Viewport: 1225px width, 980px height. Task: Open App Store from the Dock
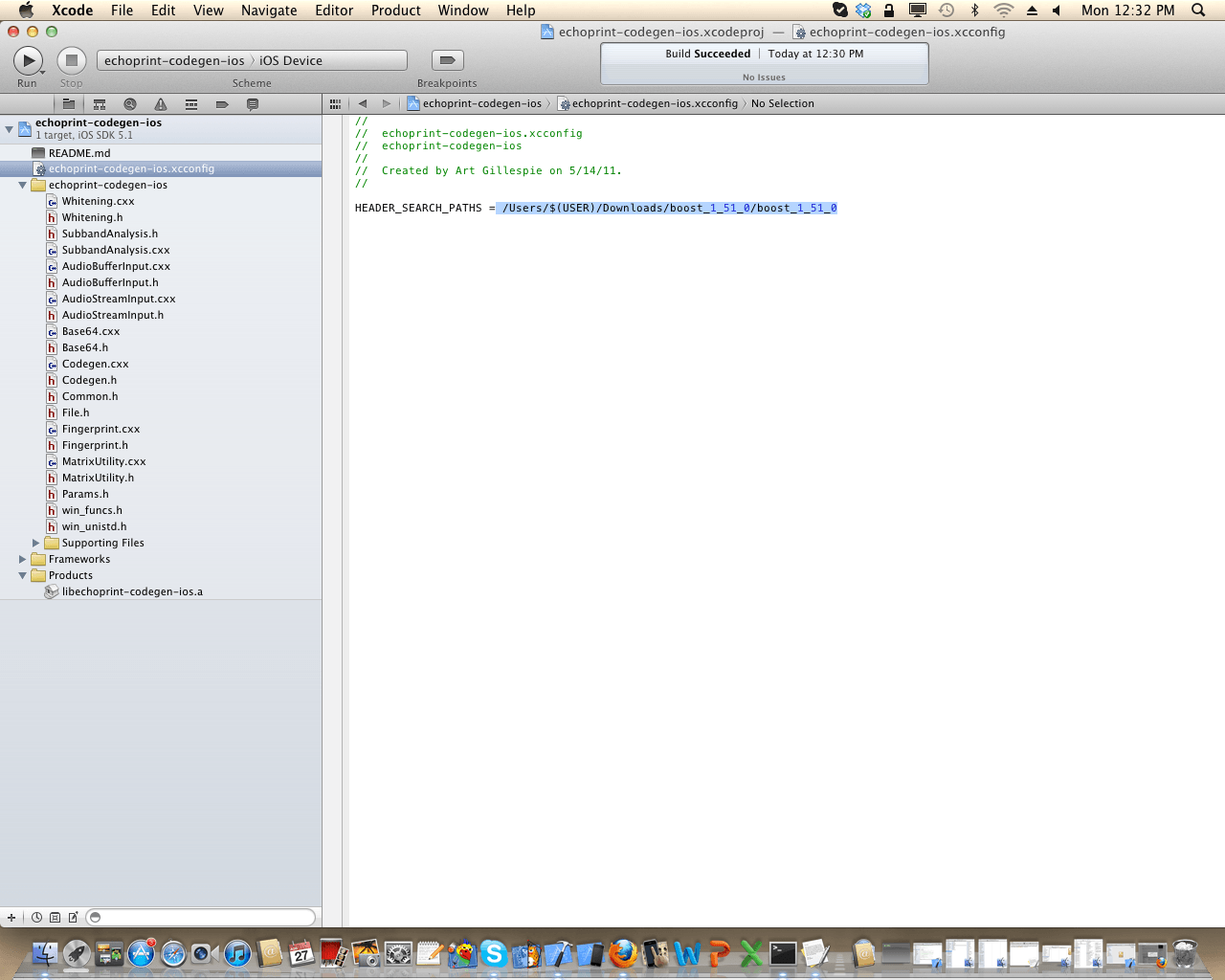(x=141, y=953)
